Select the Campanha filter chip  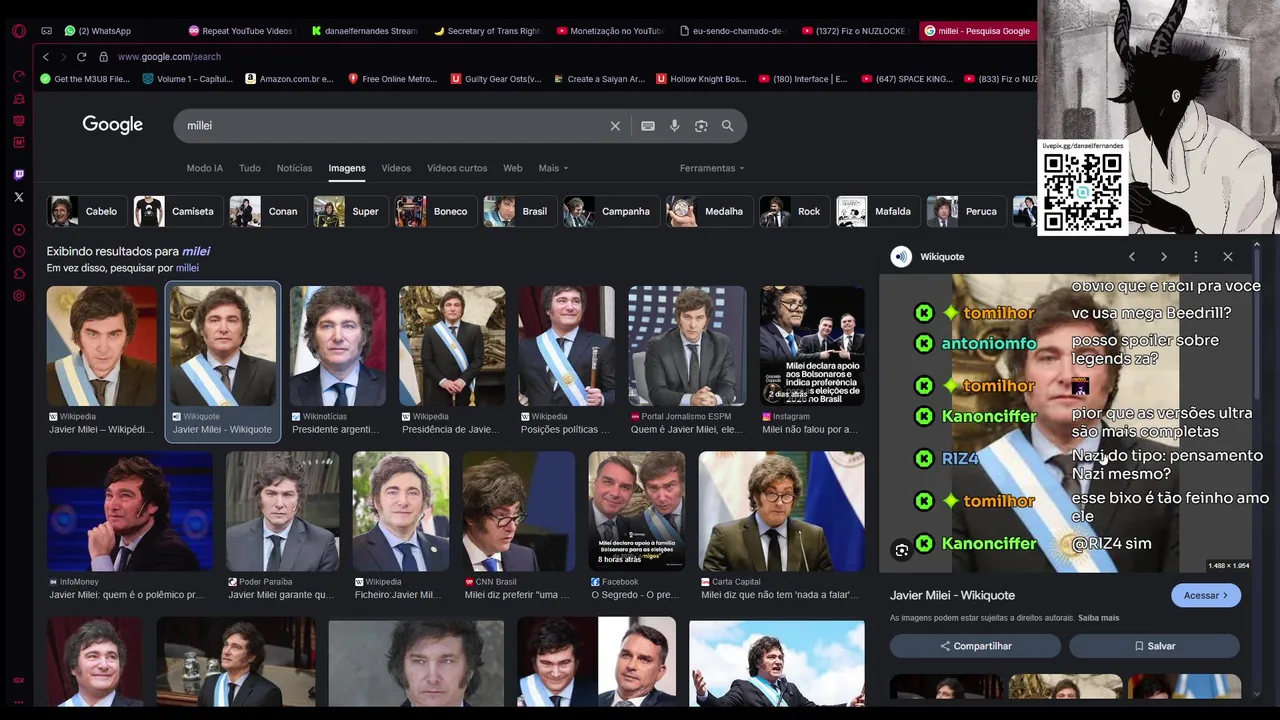tap(612, 211)
